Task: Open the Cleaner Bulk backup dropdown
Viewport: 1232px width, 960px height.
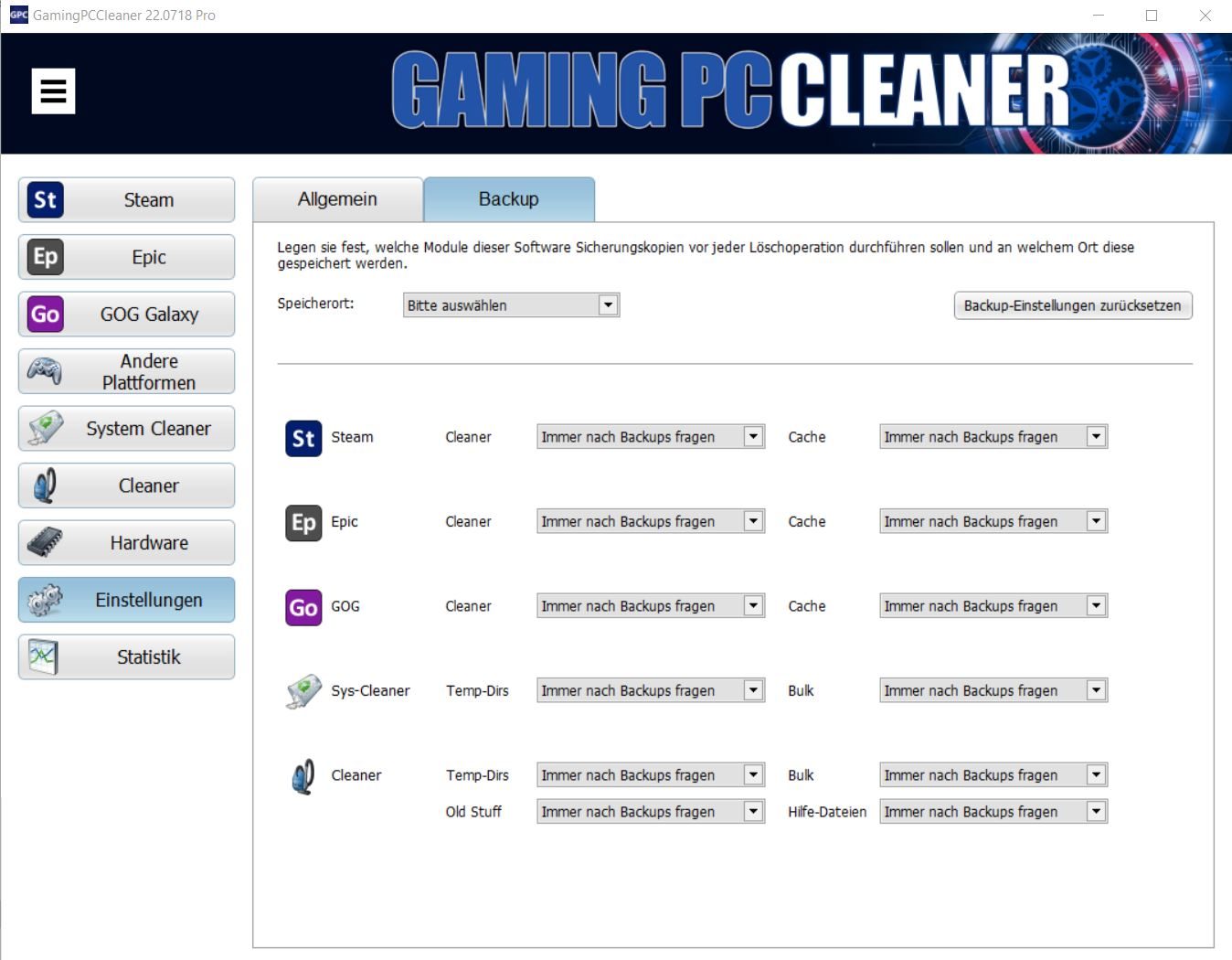Action: 993,775
